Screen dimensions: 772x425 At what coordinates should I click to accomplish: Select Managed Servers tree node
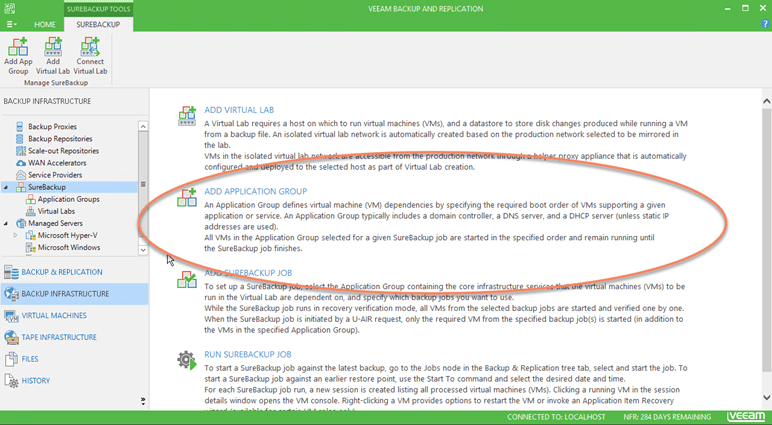(x=55, y=223)
